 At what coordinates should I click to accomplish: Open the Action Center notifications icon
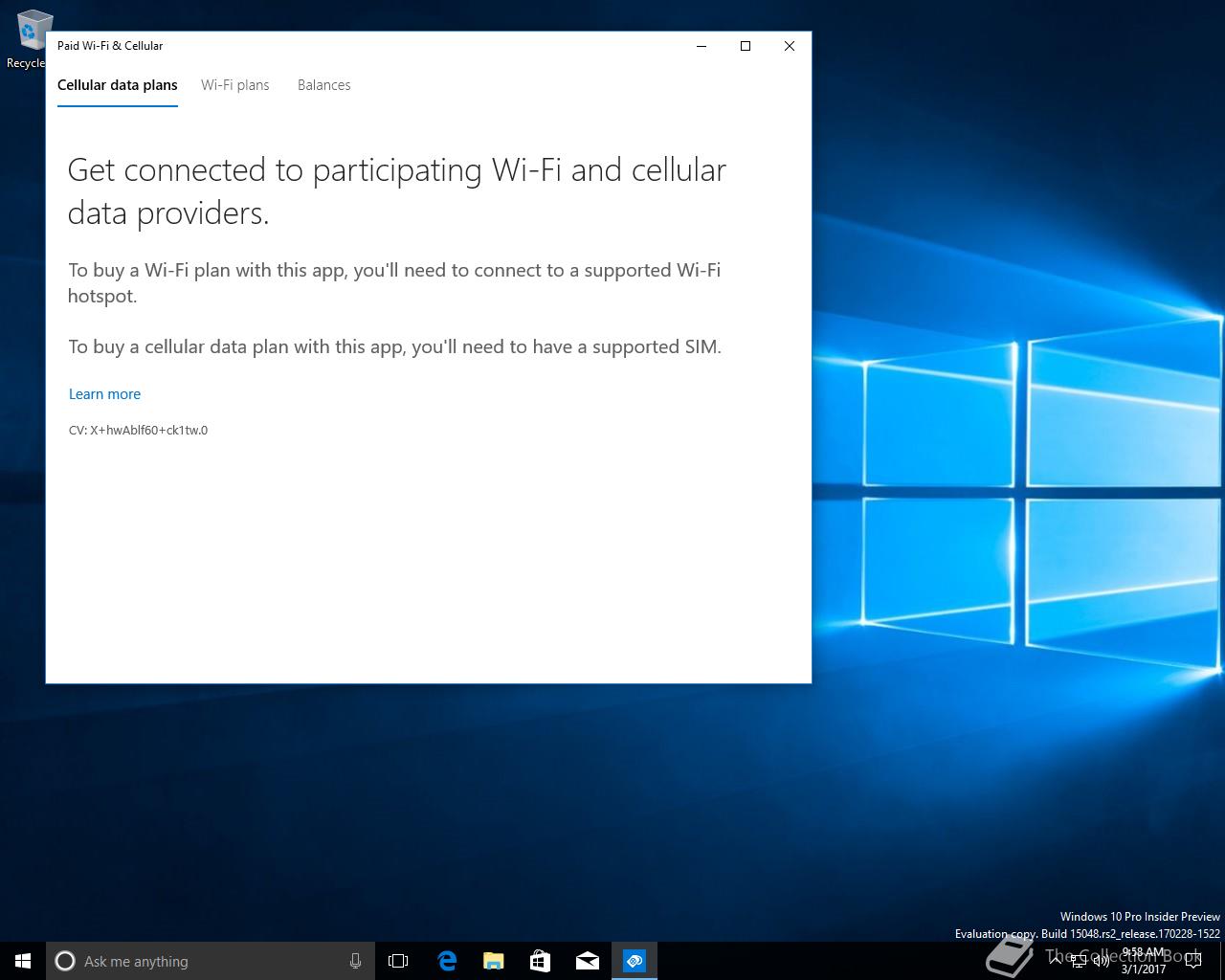point(1193,961)
